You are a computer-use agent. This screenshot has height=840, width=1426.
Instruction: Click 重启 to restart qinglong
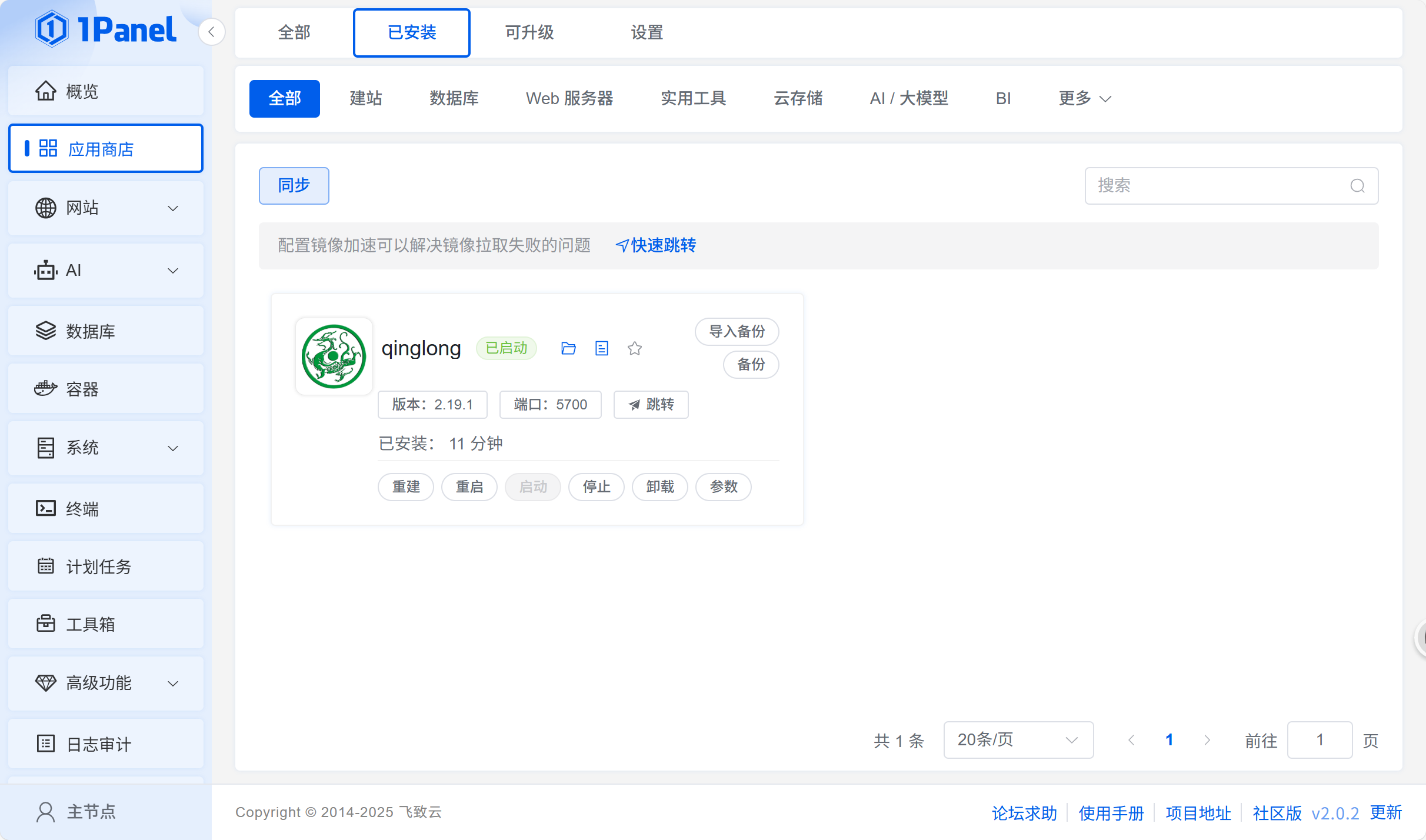point(469,486)
